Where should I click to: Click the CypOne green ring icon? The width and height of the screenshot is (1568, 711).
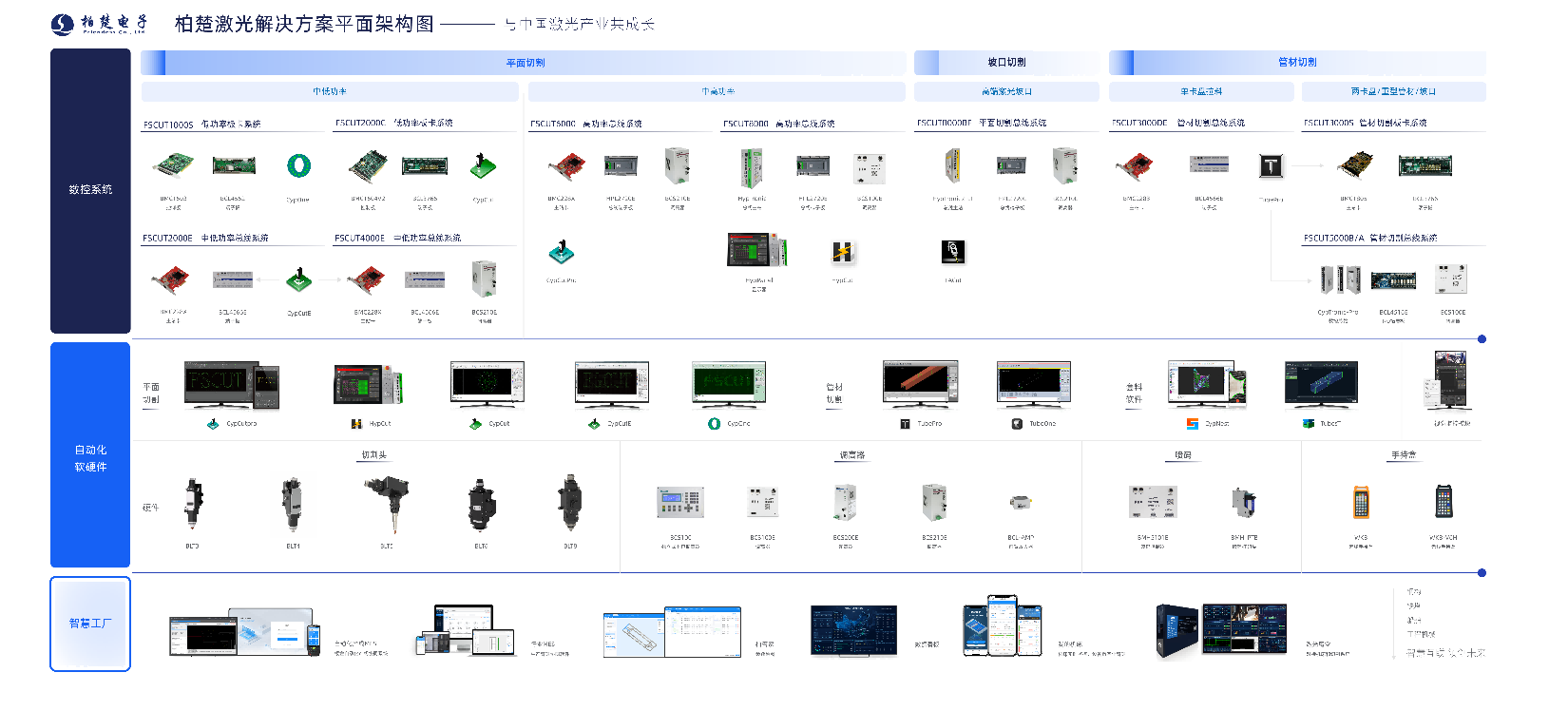297,166
